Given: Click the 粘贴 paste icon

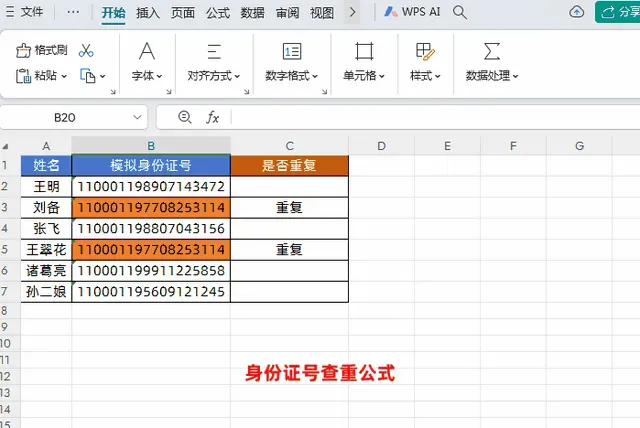Looking at the screenshot, I should [x=23, y=76].
